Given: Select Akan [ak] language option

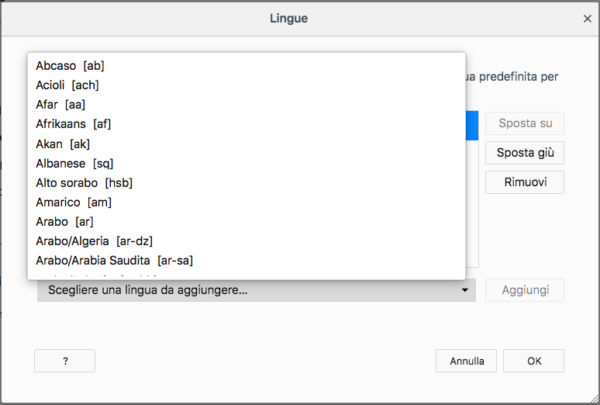Looking at the screenshot, I should pos(62,144).
